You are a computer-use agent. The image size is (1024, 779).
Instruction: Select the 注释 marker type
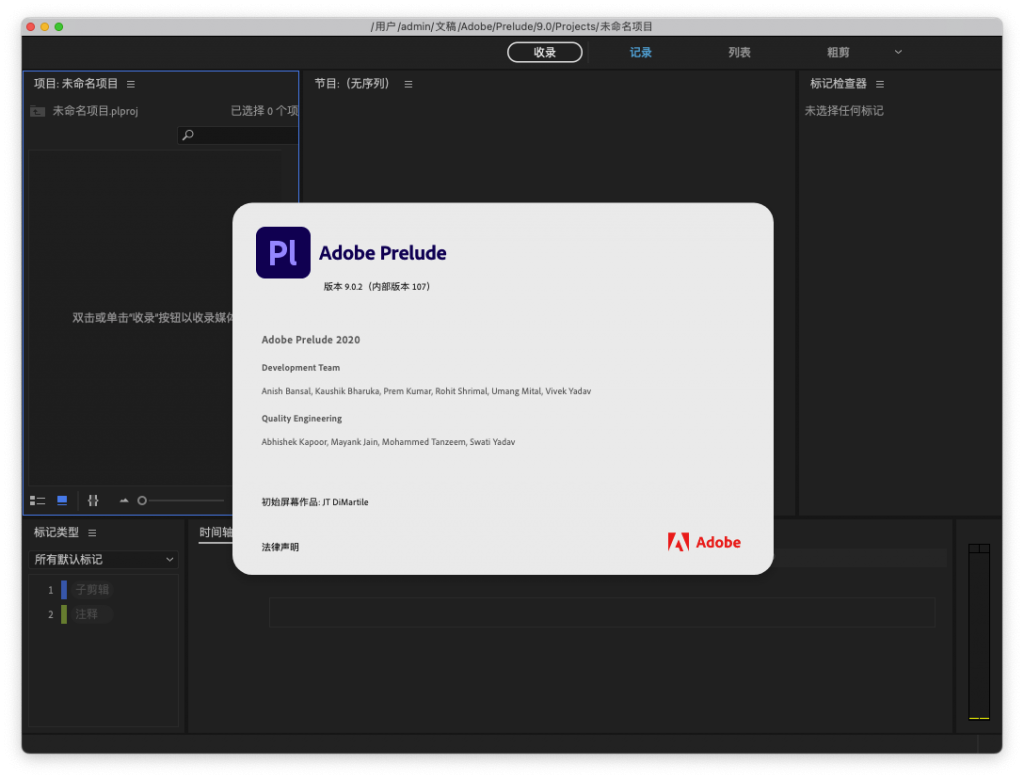(x=86, y=614)
